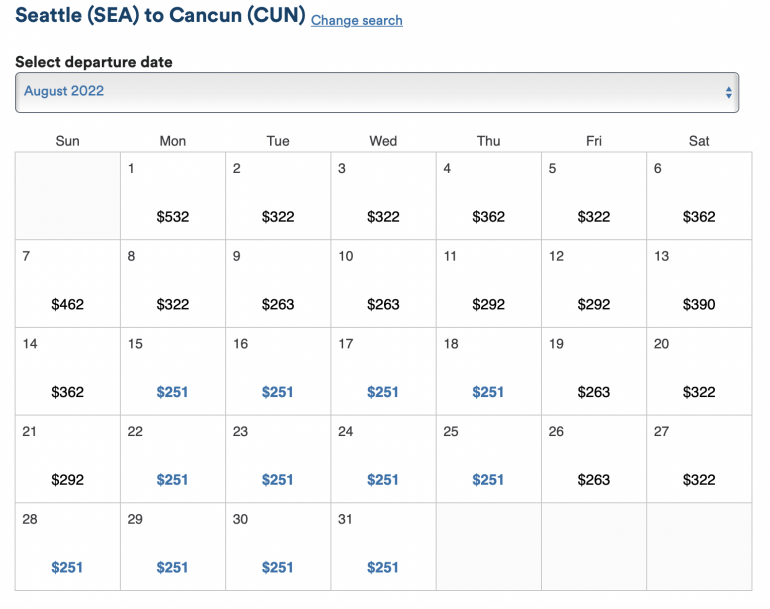Select August 13 with $390 fare
This screenshot has width=770, height=609.
pos(699,304)
